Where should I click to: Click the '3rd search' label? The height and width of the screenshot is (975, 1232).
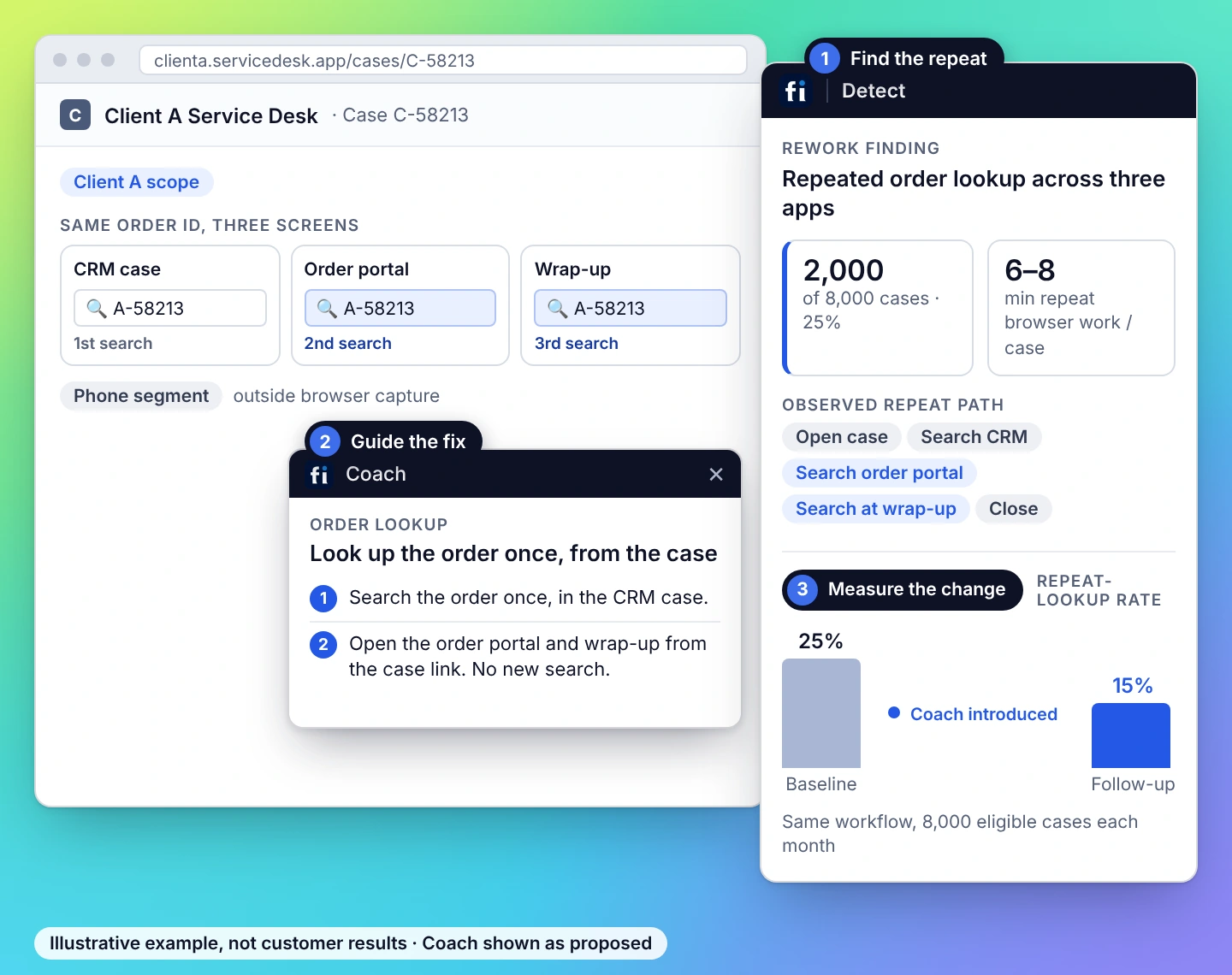[576, 343]
